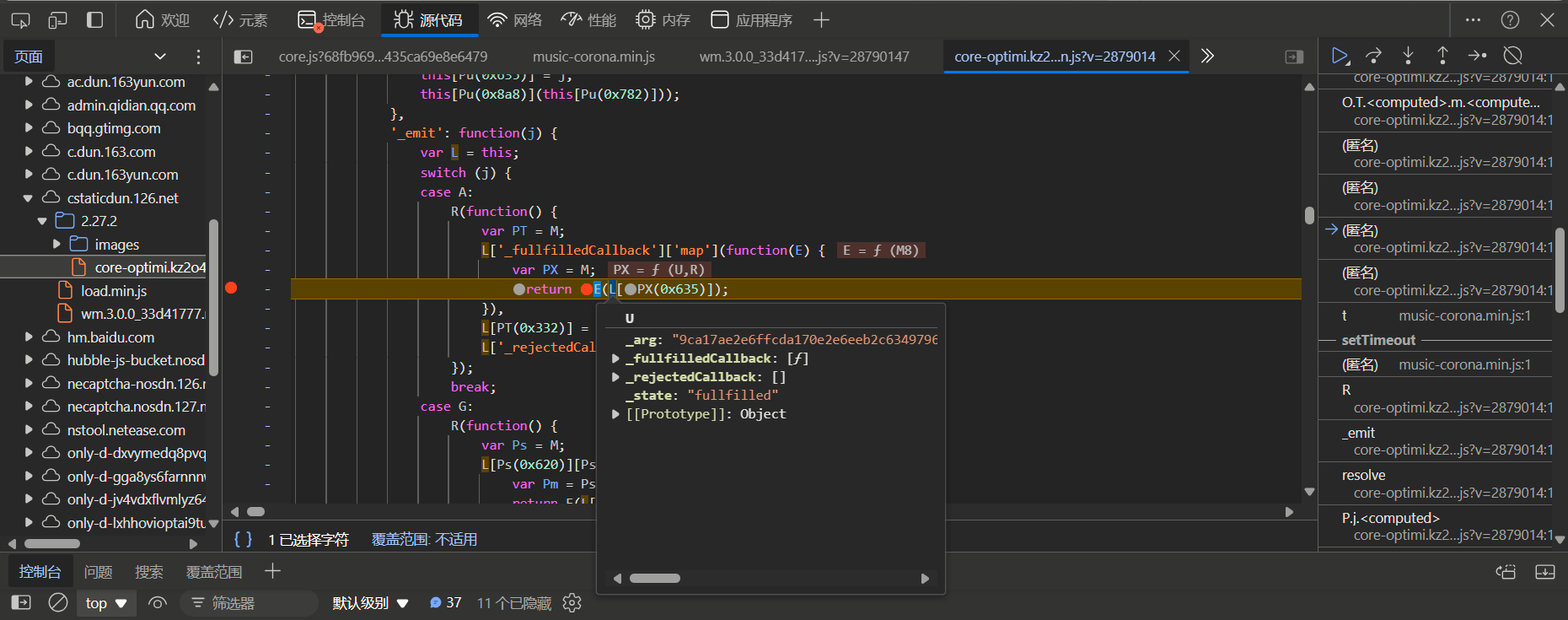Collapse the cstaticdun.126.net tree node
The width and height of the screenshot is (1568, 620).
click(28, 198)
